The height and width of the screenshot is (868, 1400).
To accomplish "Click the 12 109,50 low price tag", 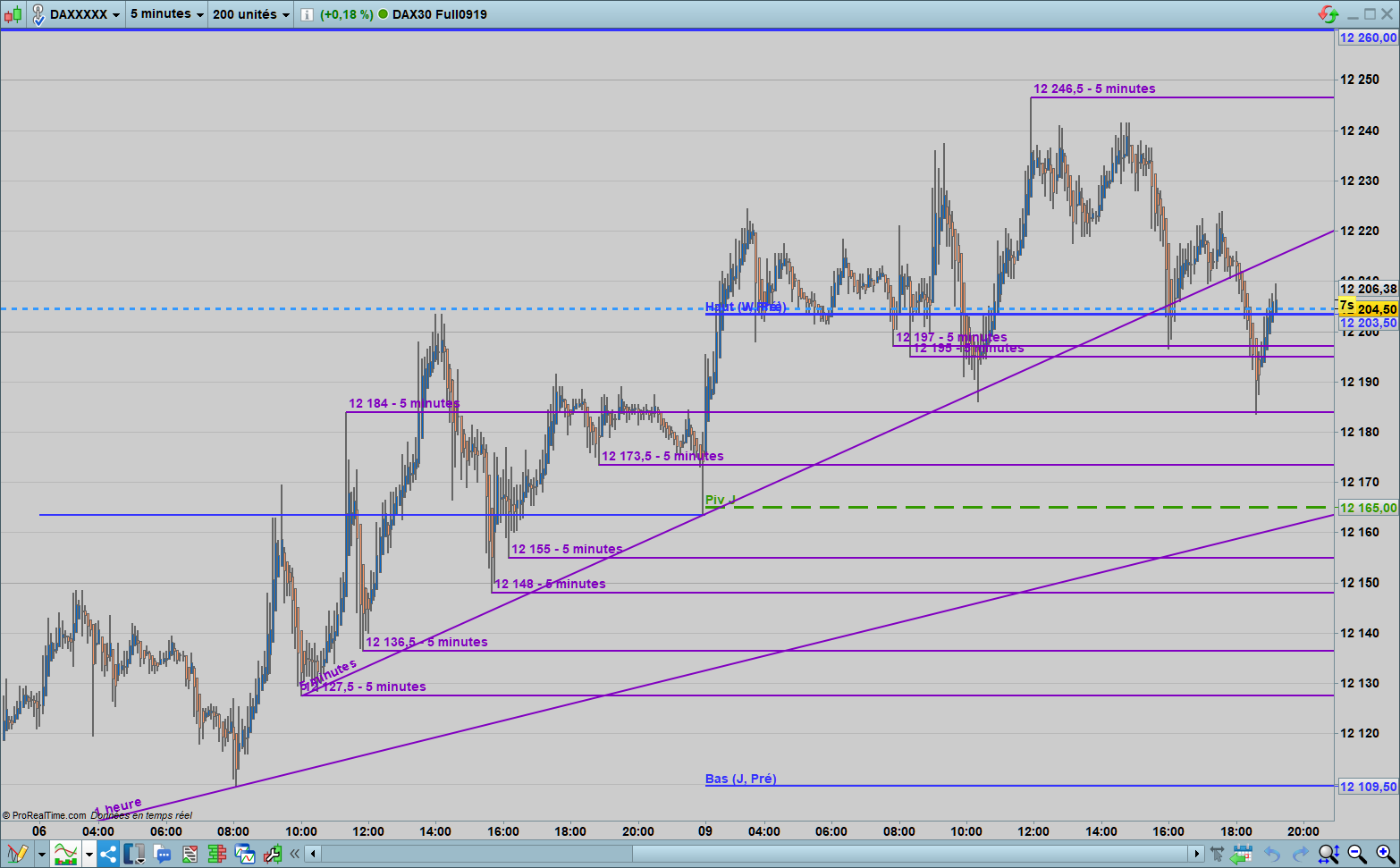I will click(1369, 787).
